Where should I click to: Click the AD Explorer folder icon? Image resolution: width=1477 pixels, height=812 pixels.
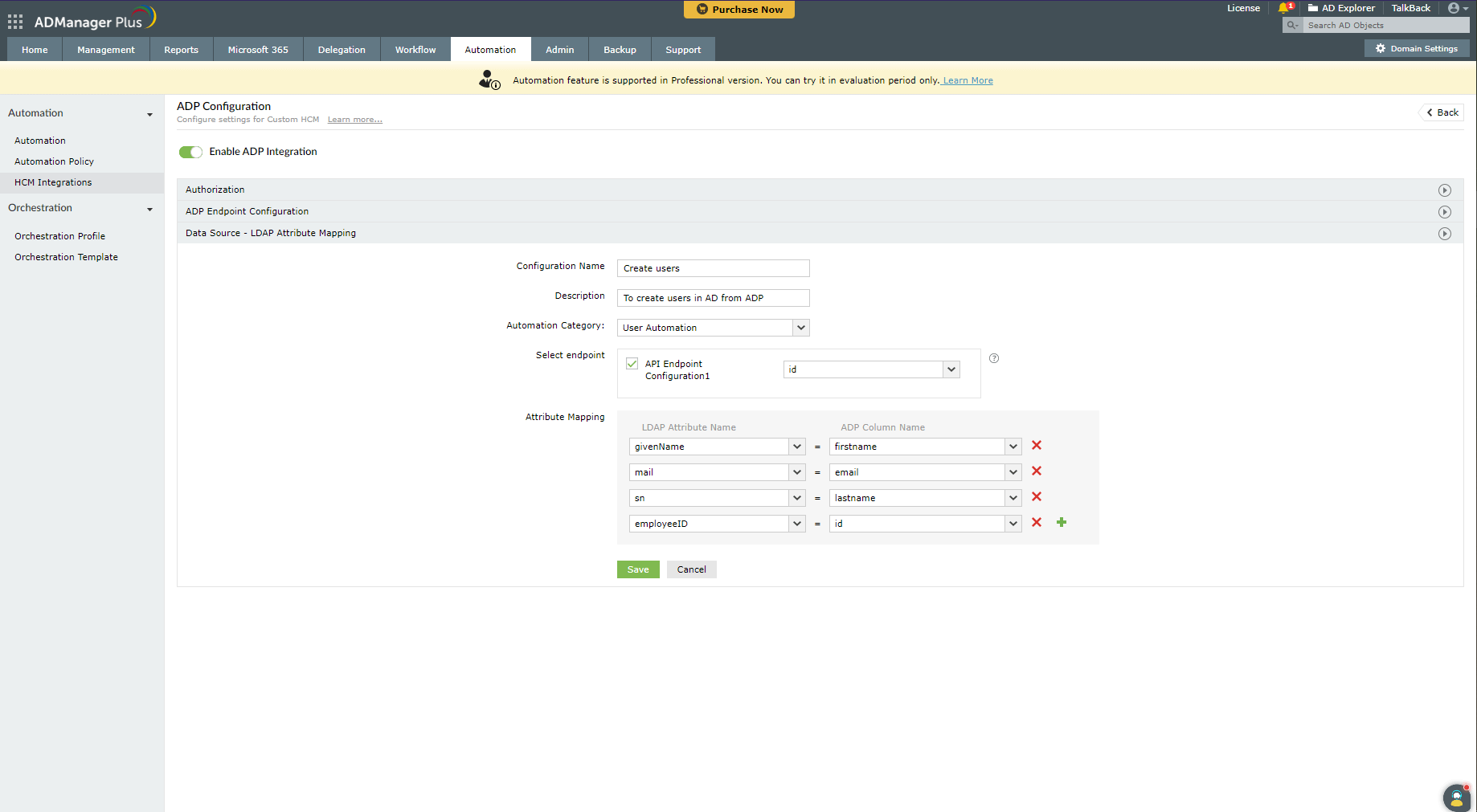click(x=1313, y=8)
